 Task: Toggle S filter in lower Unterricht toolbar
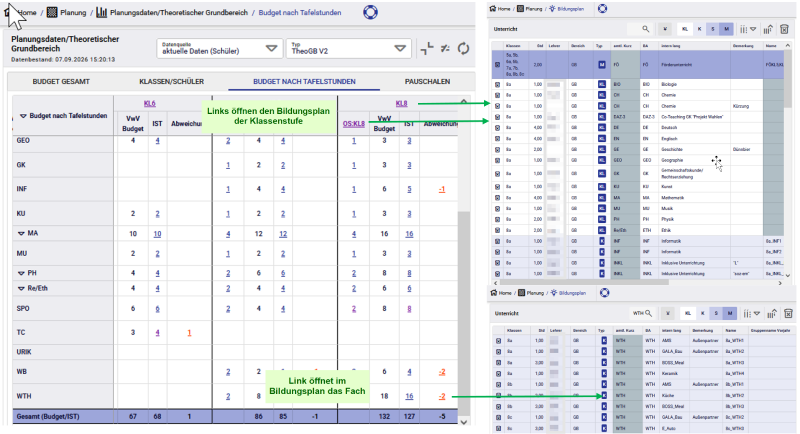point(716,313)
